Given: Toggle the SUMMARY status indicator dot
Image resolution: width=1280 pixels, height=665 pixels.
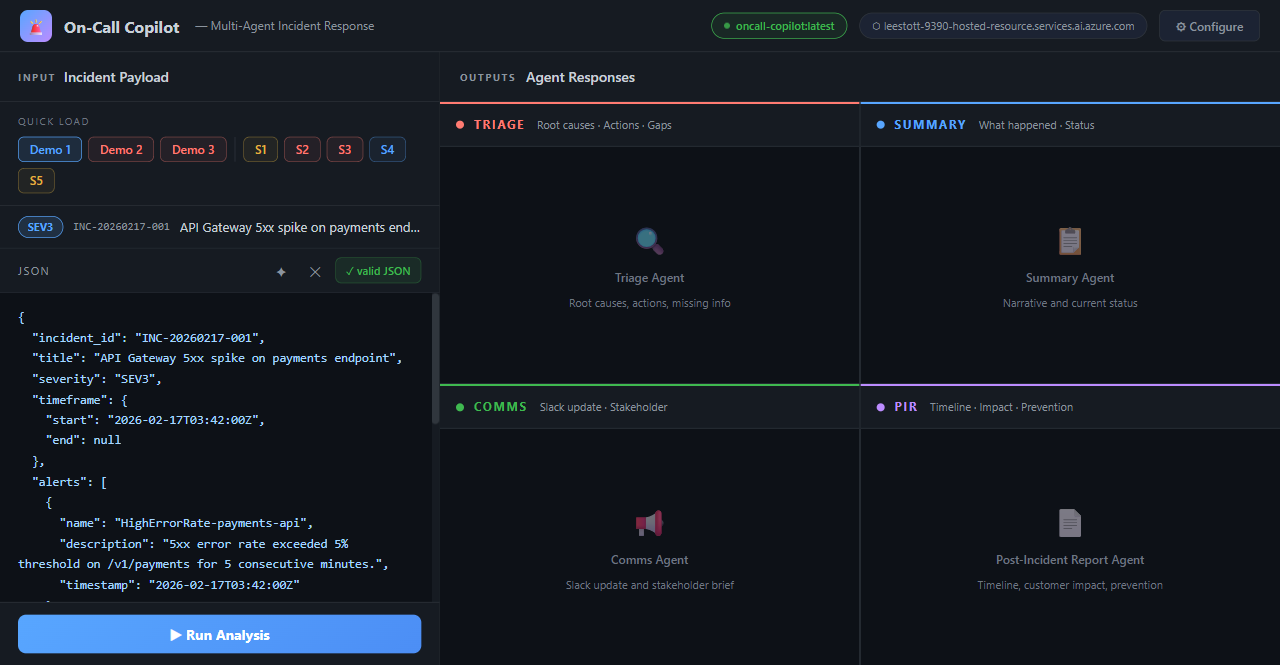Looking at the screenshot, I should (x=879, y=125).
